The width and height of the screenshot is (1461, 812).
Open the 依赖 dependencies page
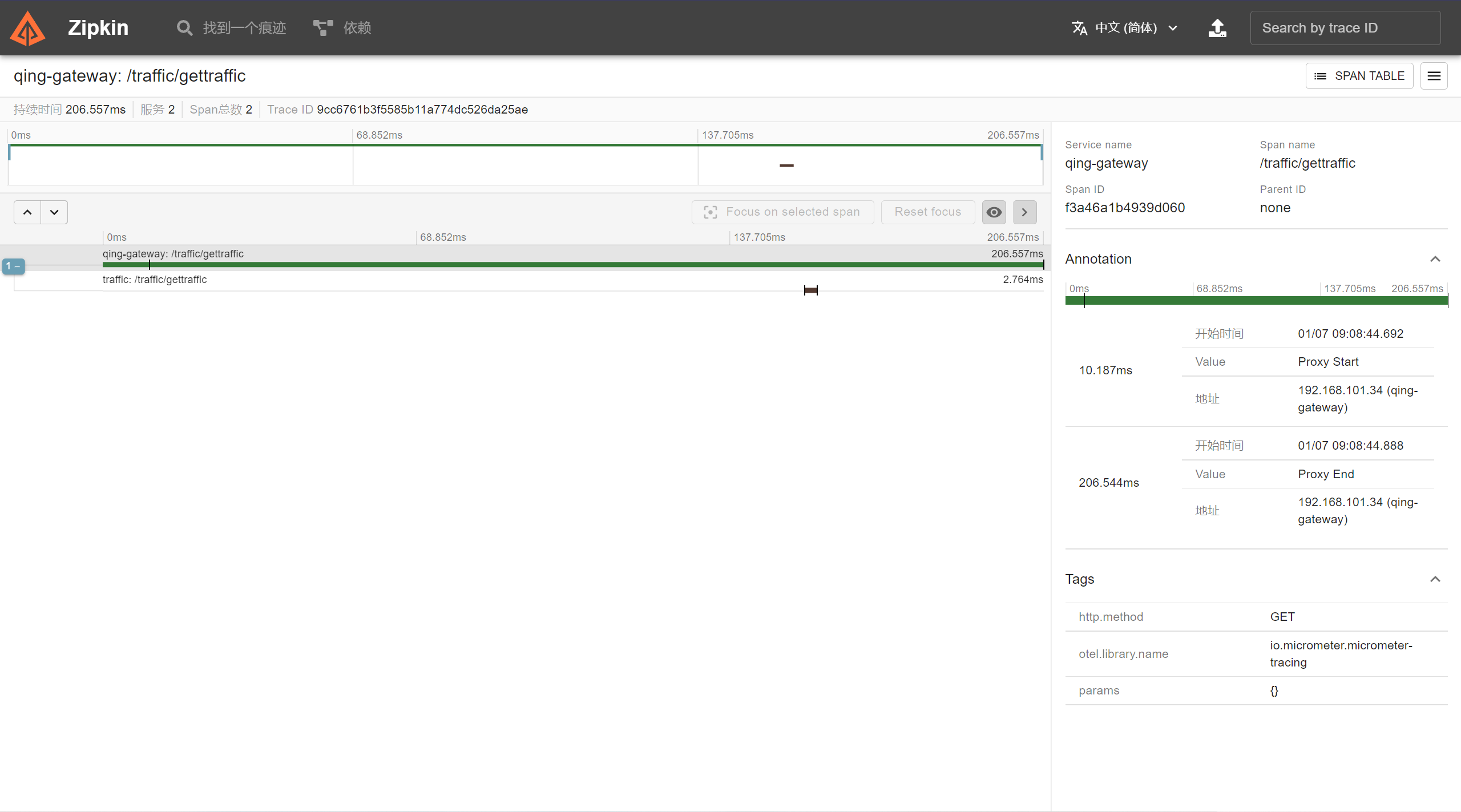(357, 28)
